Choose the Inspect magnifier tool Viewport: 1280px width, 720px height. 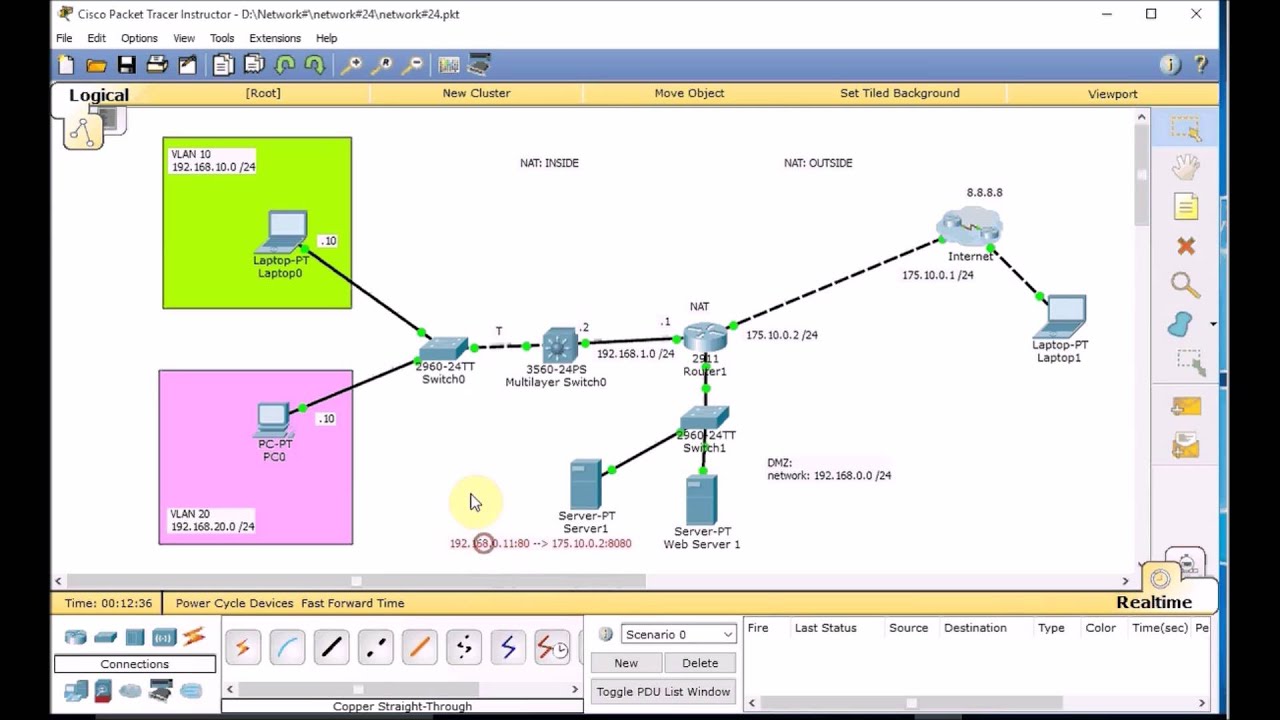[x=1186, y=285]
